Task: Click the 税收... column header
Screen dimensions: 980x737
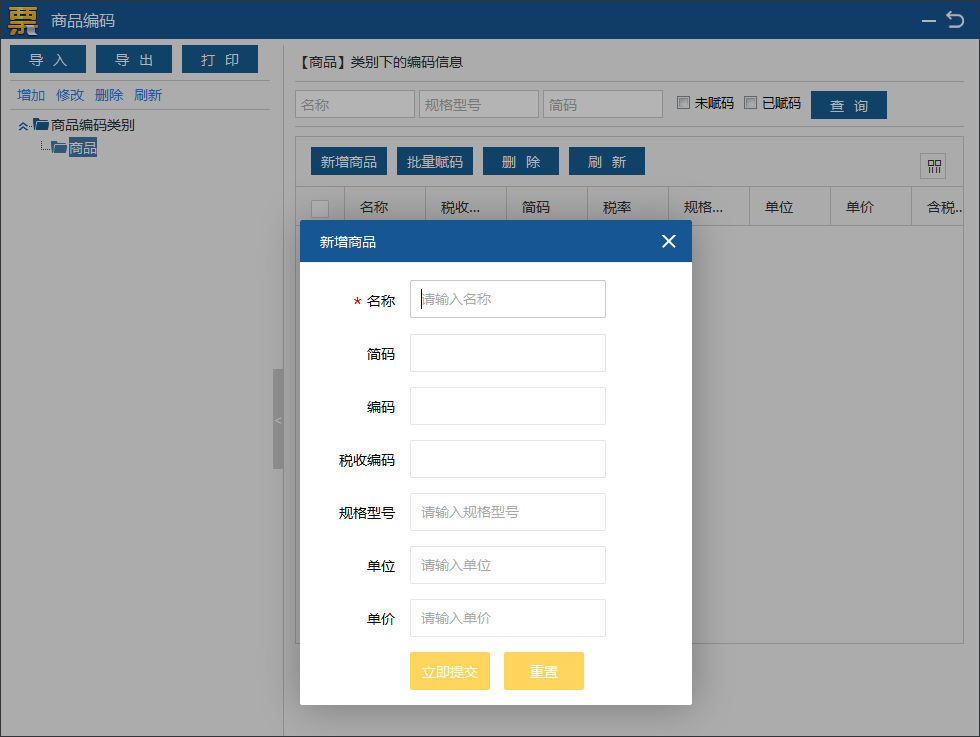Action: [x=466, y=207]
